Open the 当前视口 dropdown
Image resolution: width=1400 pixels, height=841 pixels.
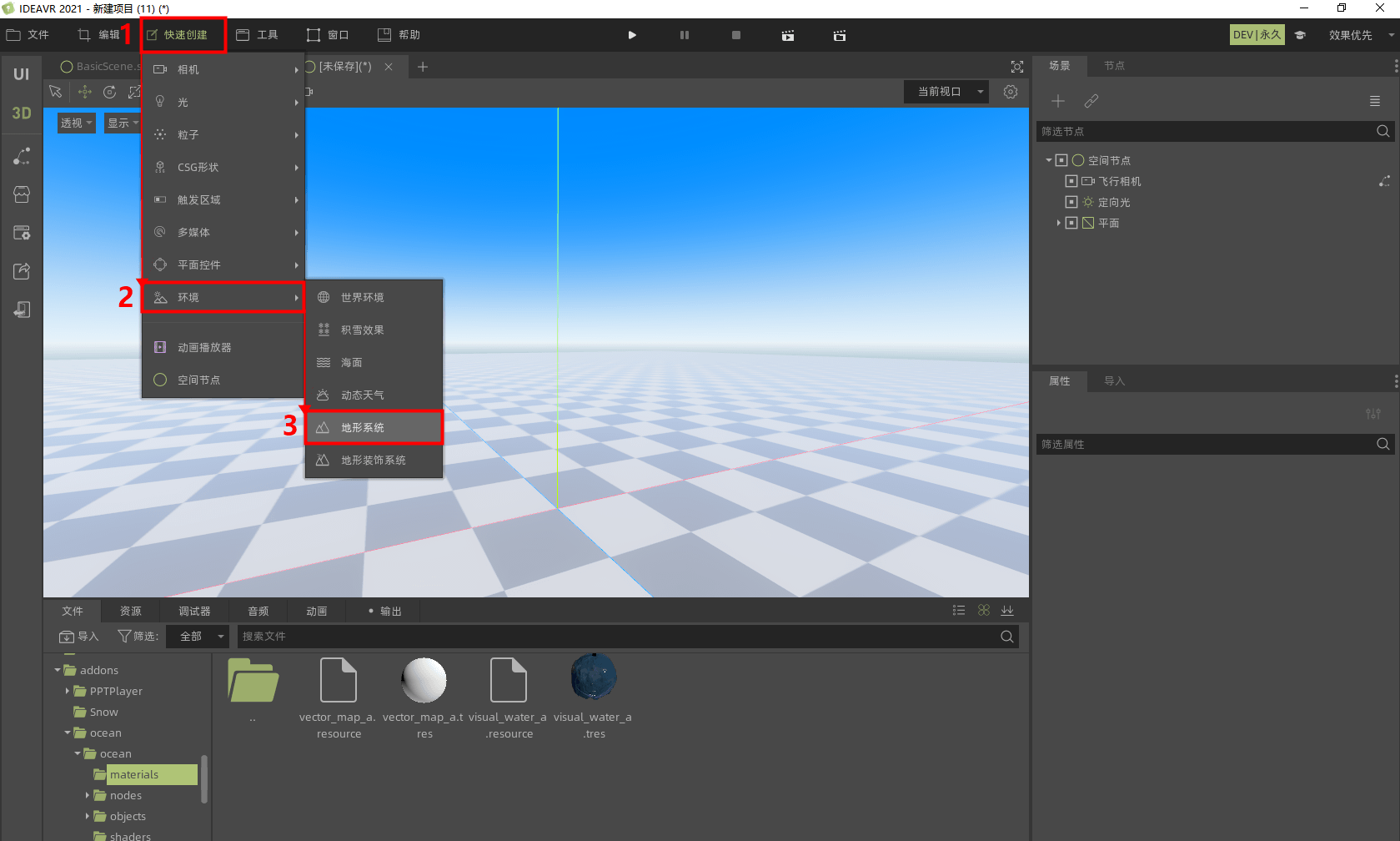click(x=946, y=92)
